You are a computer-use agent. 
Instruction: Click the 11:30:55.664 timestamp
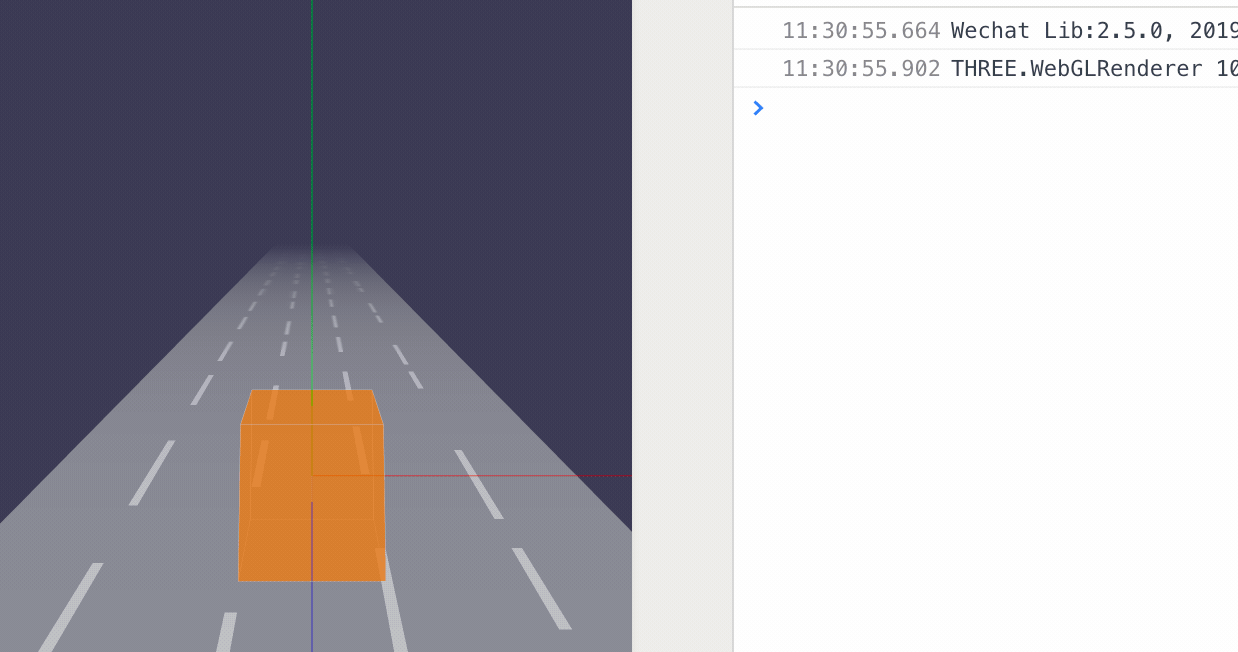[861, 31]
